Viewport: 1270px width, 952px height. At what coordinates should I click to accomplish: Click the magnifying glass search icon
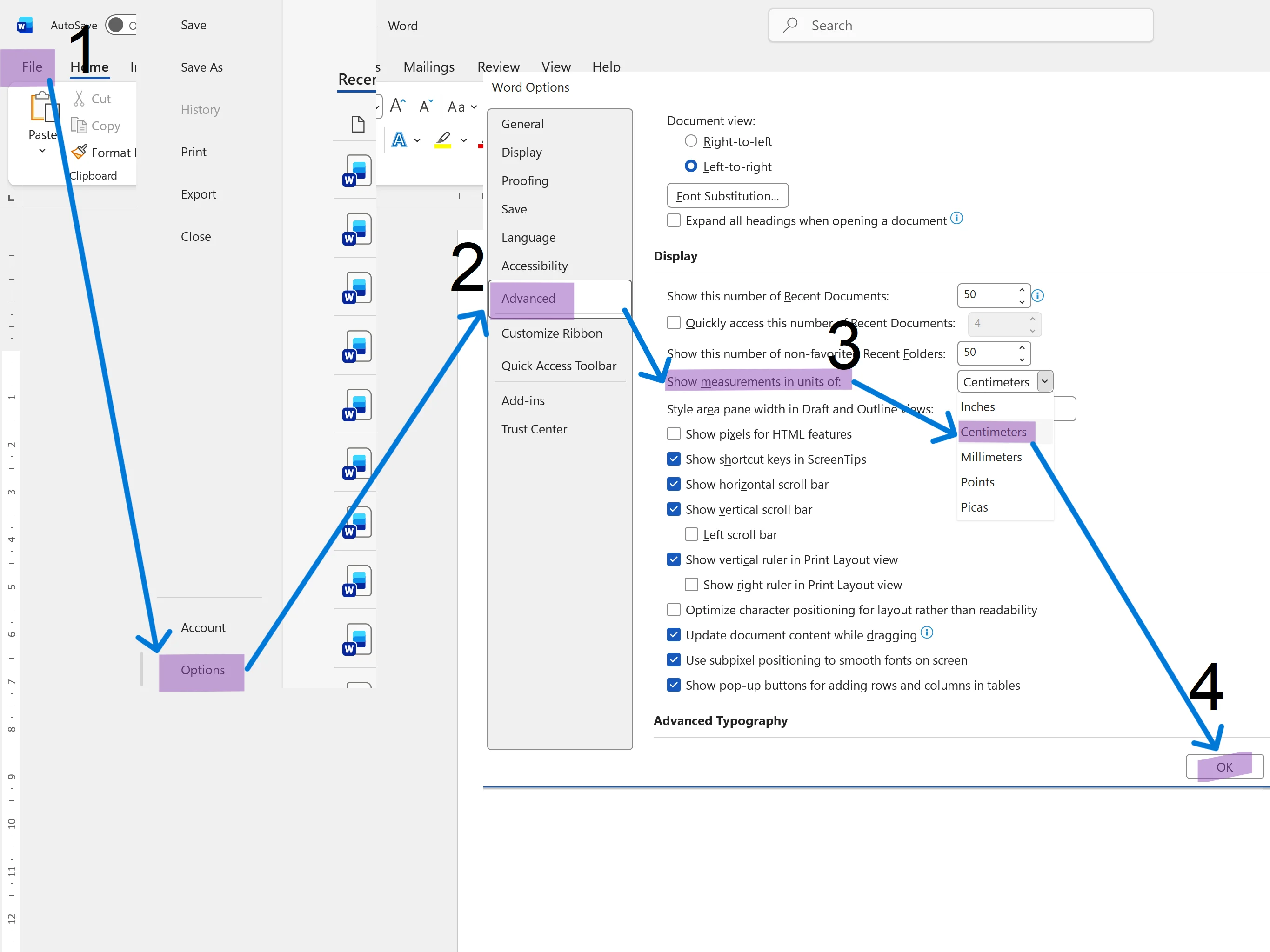[790, 25]
